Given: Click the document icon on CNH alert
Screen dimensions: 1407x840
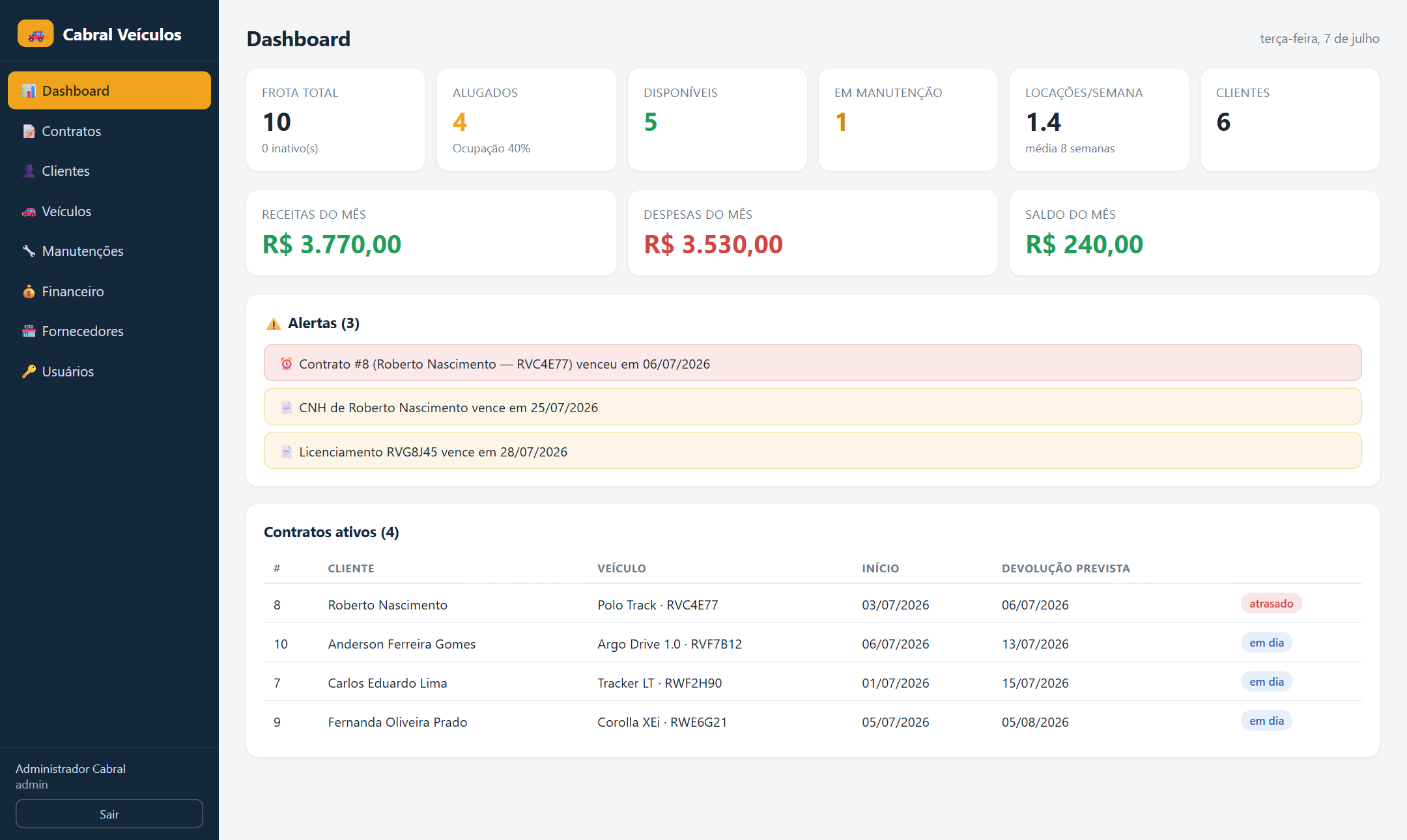Looking at the screenshot, I should (x=287, y=408).
